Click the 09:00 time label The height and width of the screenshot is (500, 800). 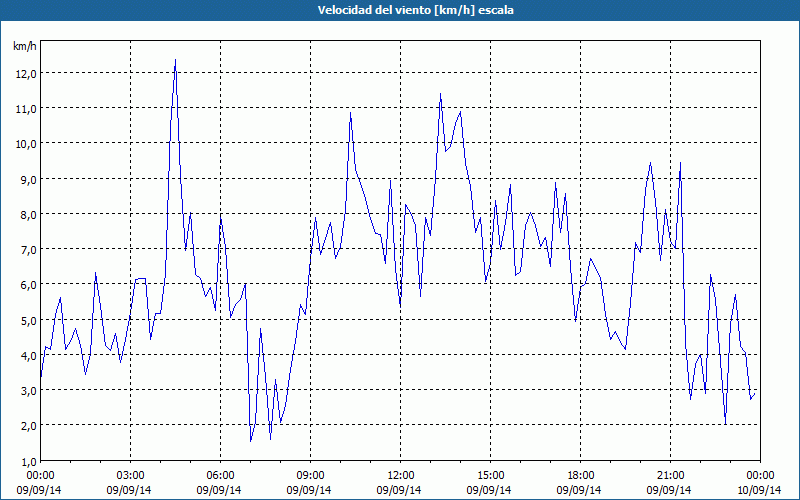click(310, 476)
